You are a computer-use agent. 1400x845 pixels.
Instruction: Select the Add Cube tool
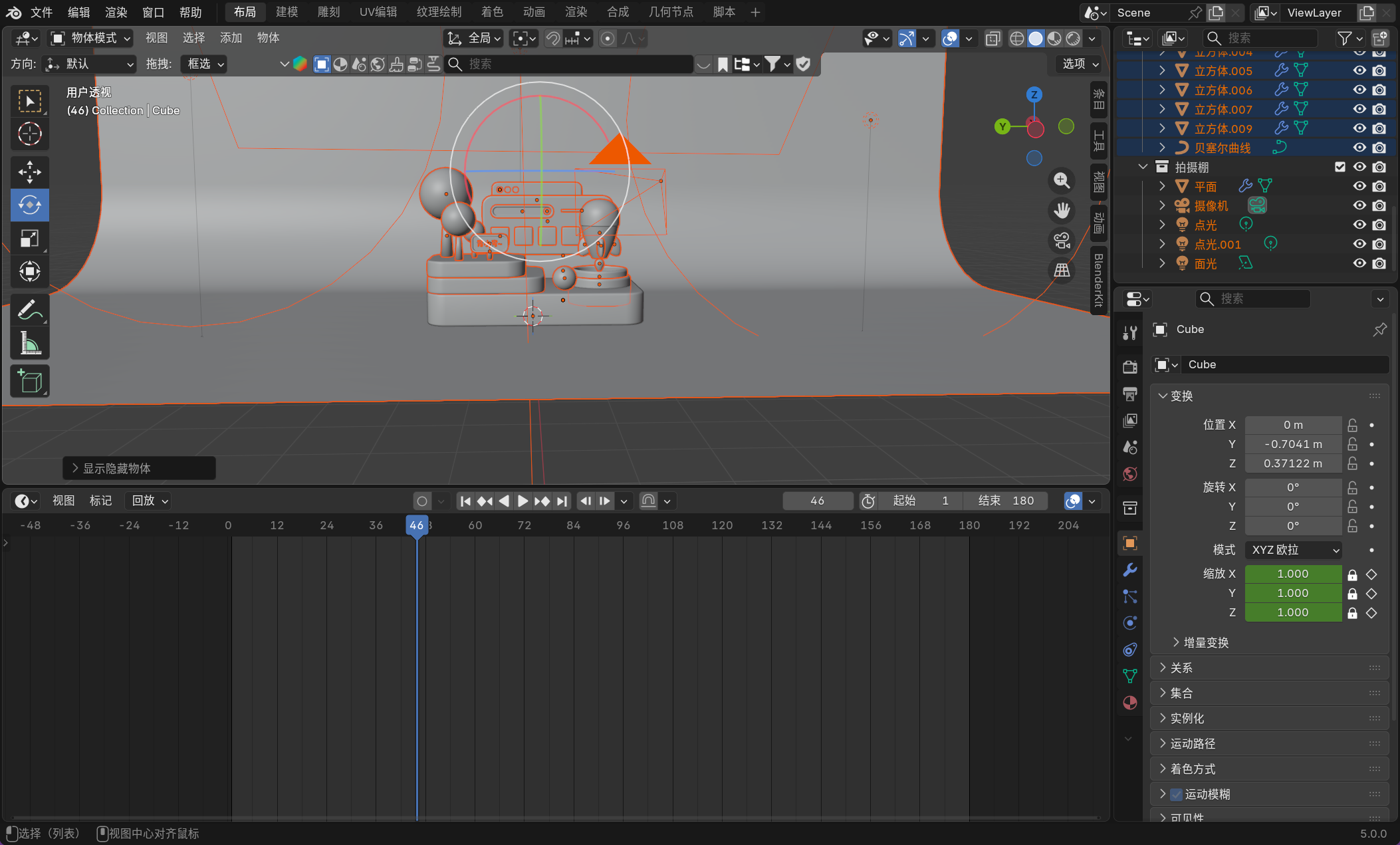pos(29,382)
